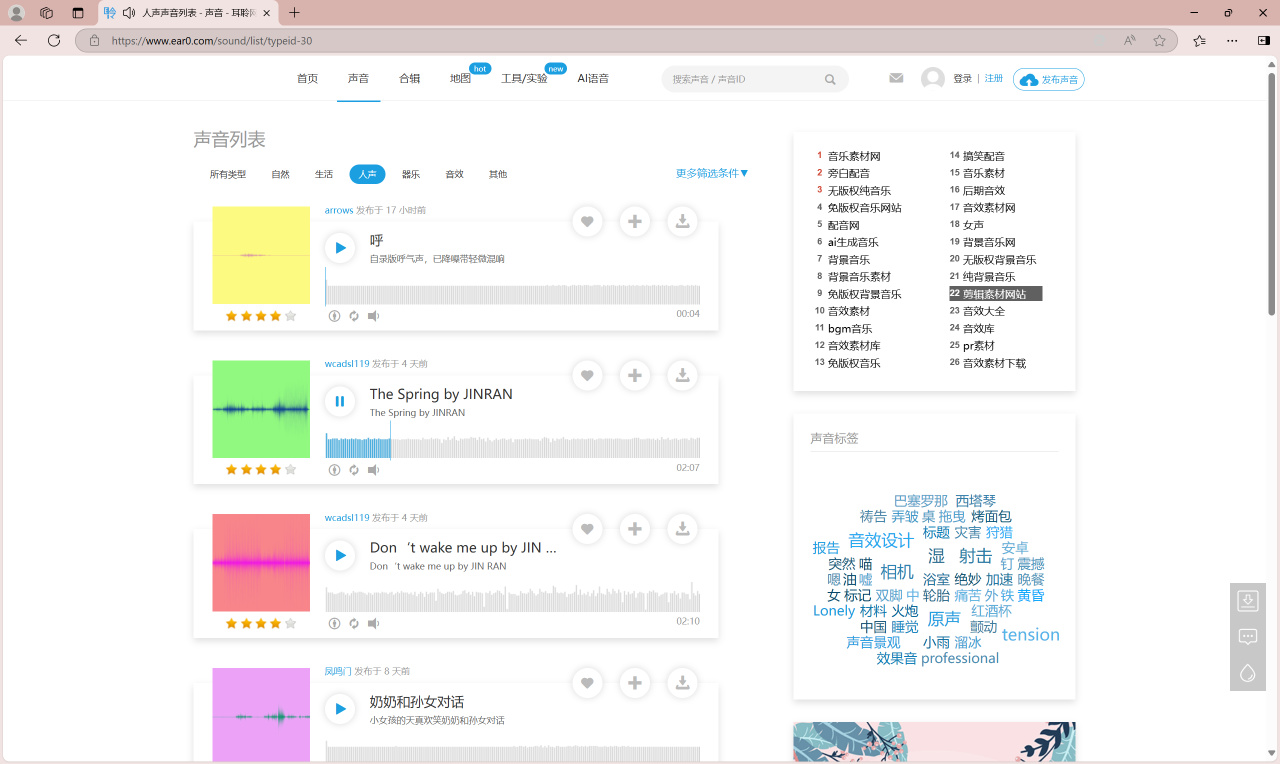Open the AI语音 tab
The width and height of the screenshot is (1280, 764).
593,79
